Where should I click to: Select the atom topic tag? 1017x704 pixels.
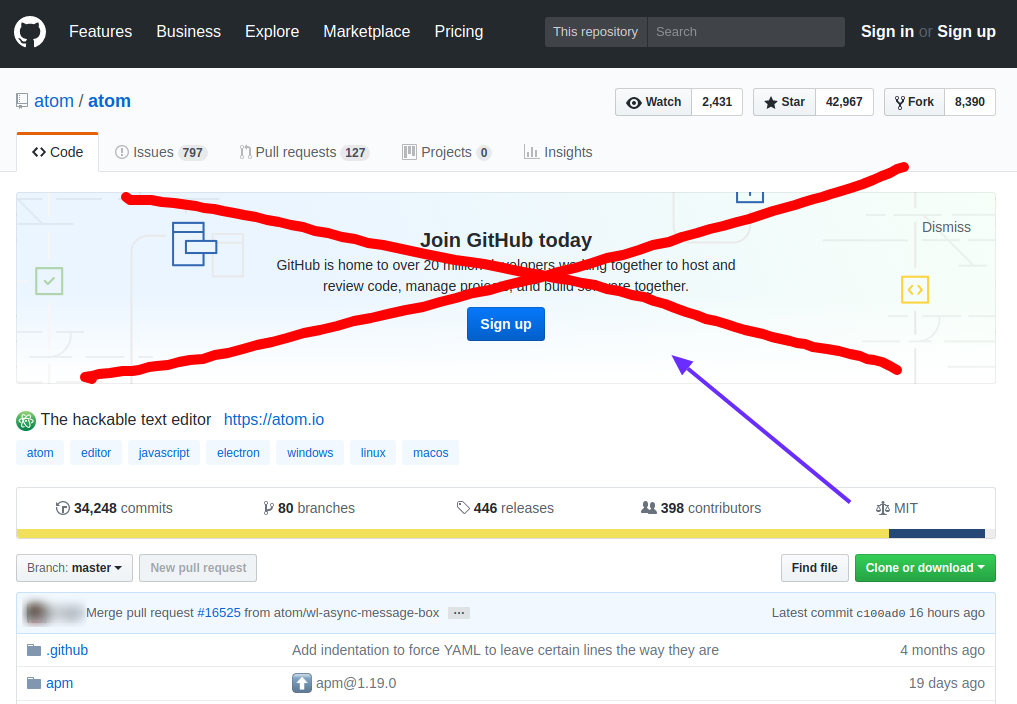(40, 453)
